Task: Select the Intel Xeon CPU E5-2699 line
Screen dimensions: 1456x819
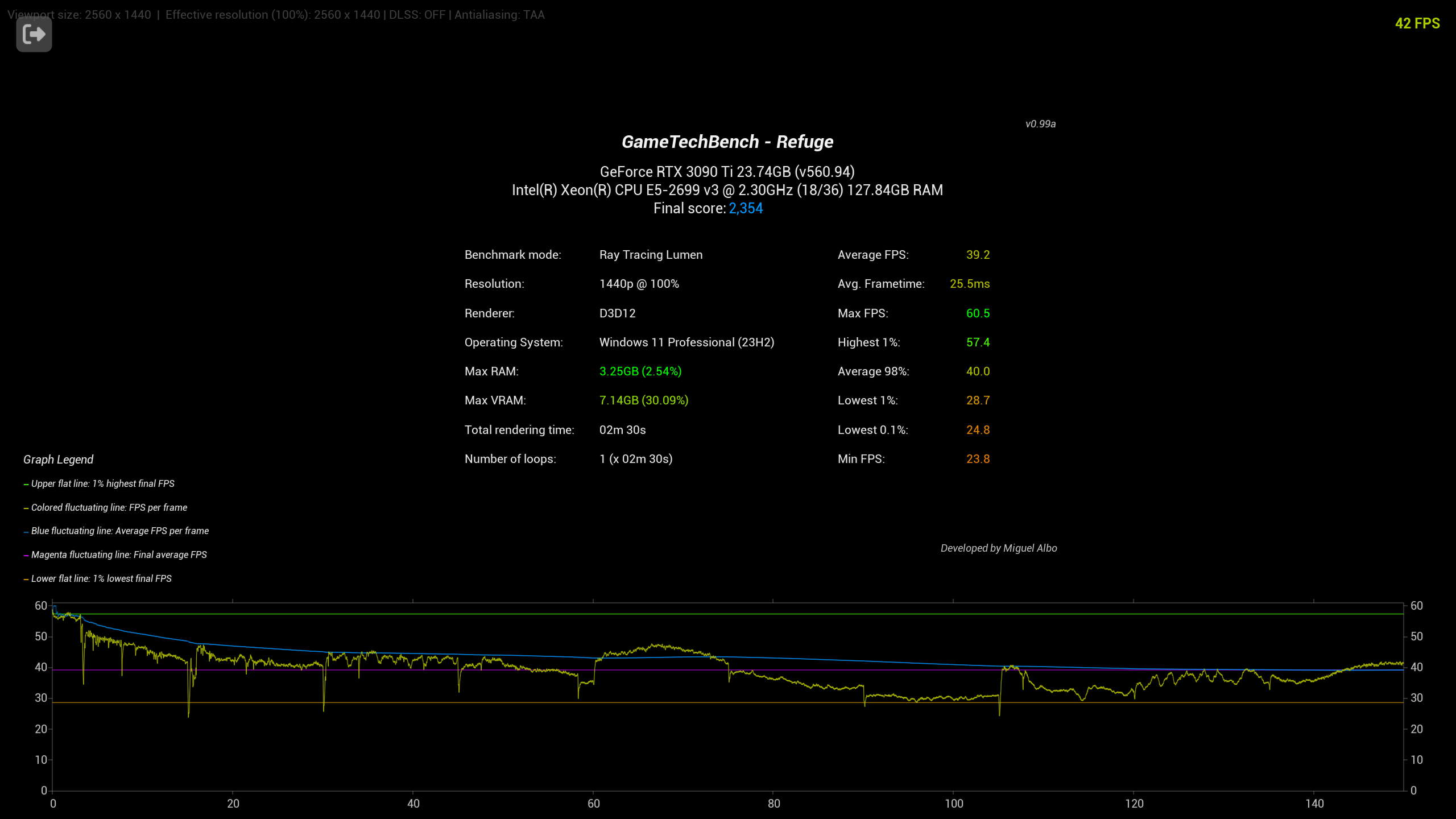Action: 727,190
